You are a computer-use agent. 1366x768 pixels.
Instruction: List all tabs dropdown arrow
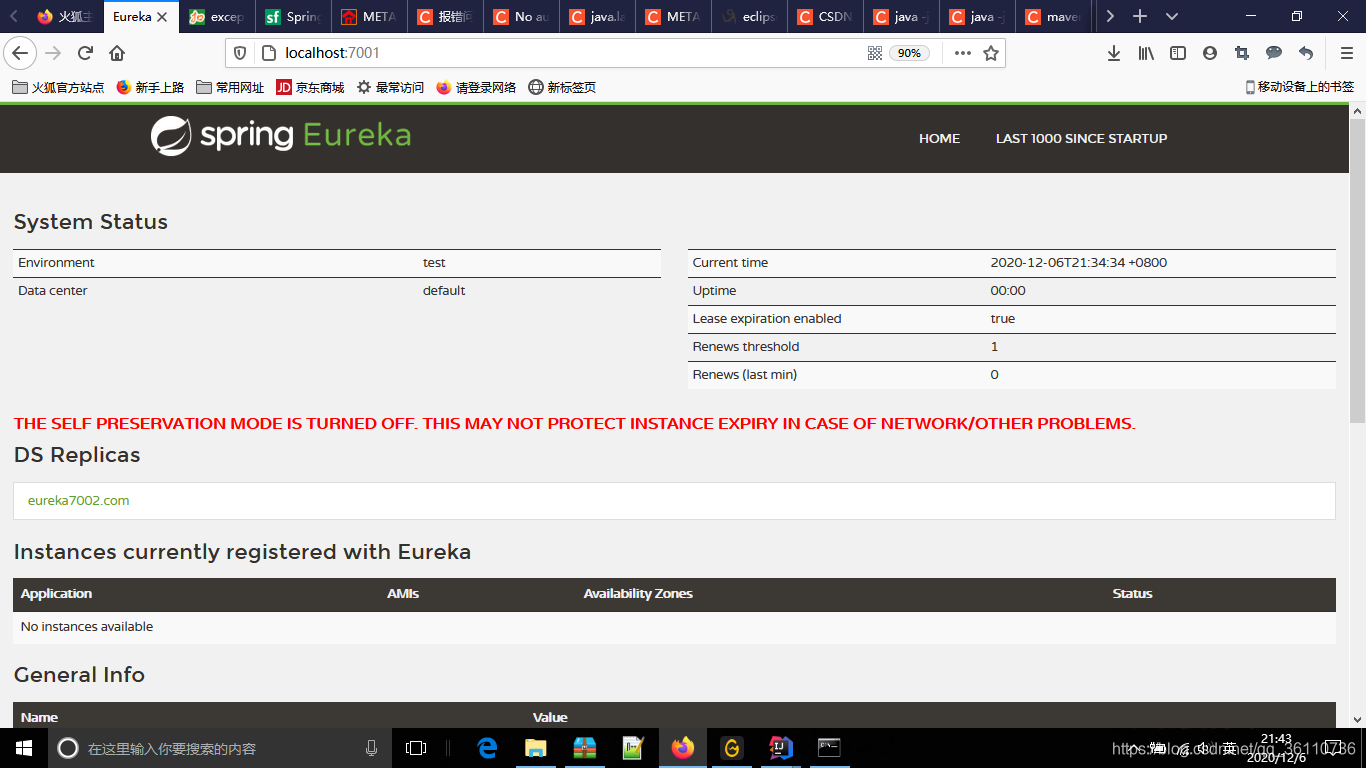pos(1172,16)
